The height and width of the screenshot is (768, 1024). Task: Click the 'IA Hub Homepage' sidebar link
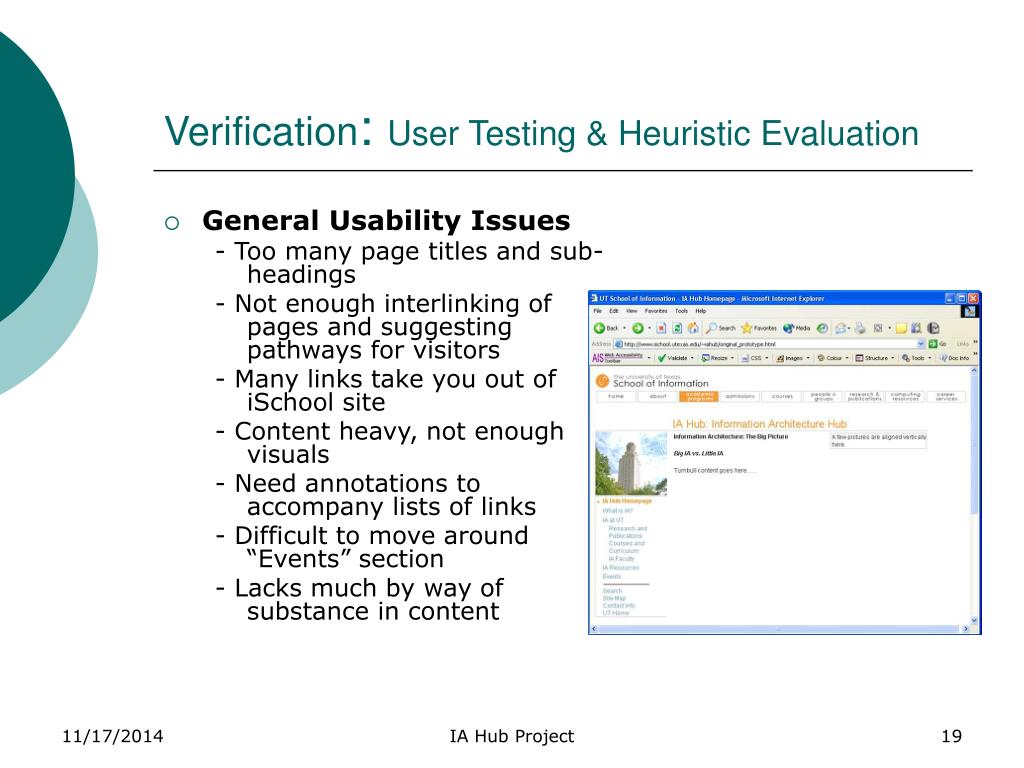[627, 502]
